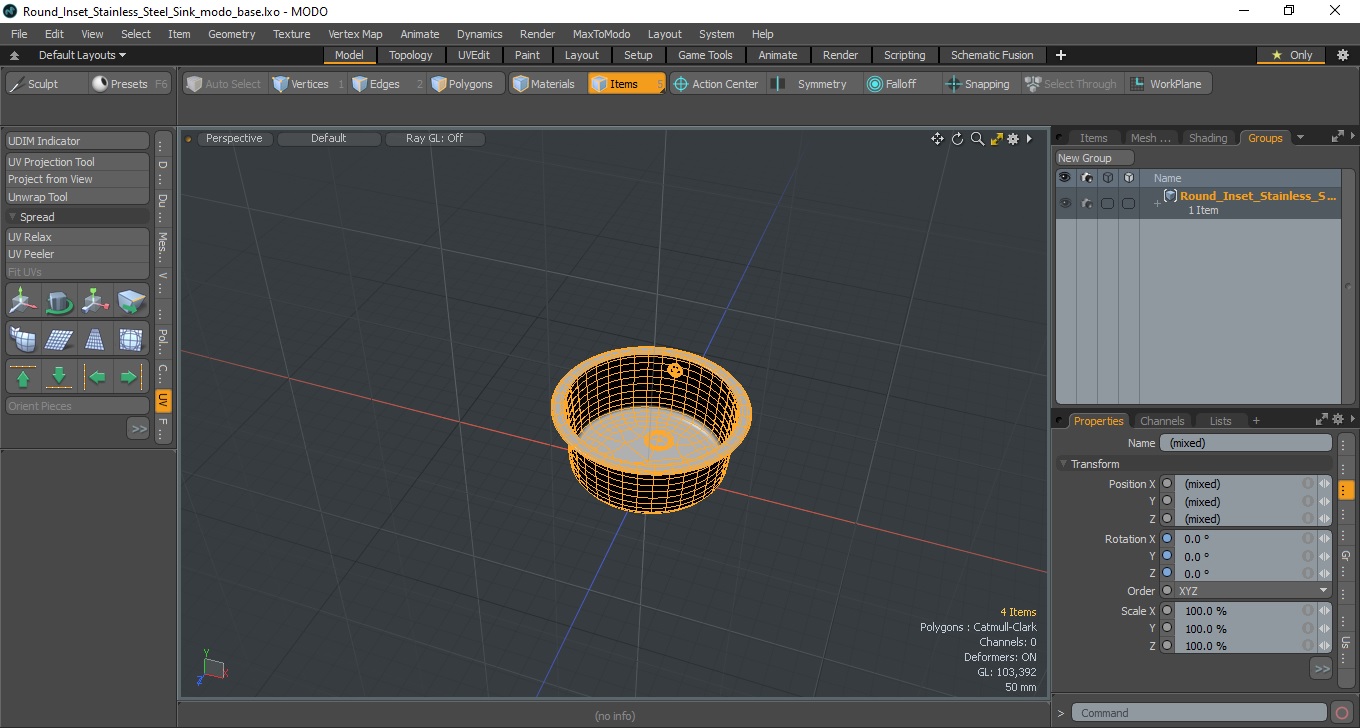Maximize the 3D viewport with expand icon
This screenshot has width=1360, height=728.
pos(996,139)
